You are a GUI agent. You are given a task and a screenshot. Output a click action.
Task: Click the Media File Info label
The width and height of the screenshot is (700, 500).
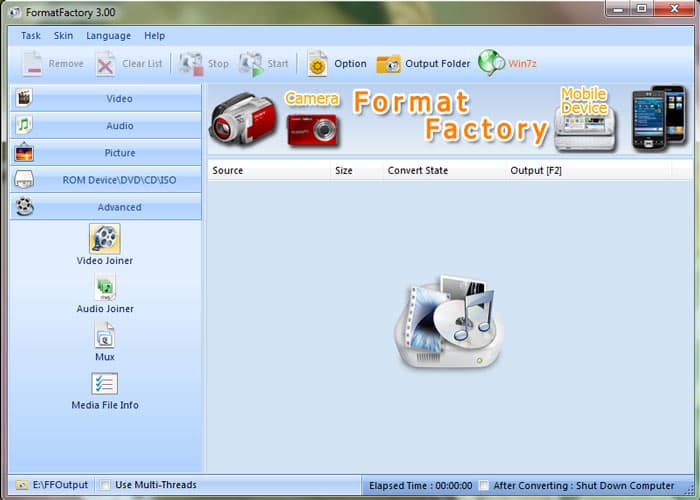[105, 405]
